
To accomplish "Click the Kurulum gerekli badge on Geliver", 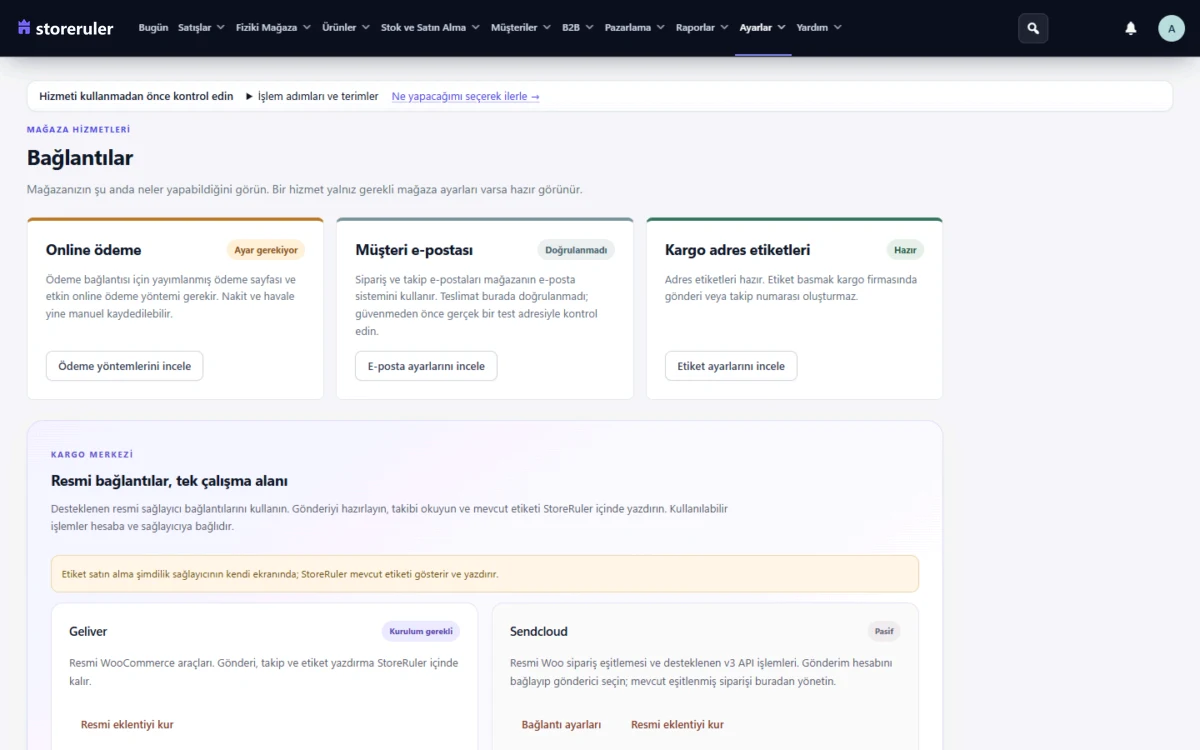I will coord(421,631).
